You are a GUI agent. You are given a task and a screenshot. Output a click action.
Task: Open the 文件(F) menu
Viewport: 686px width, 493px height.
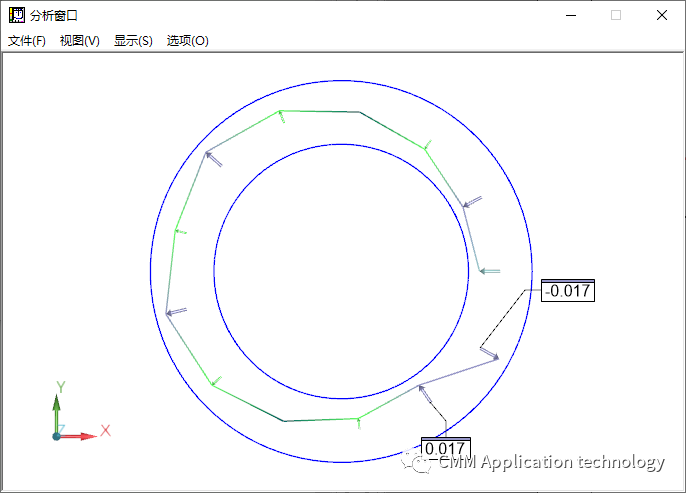coord(27,41)
